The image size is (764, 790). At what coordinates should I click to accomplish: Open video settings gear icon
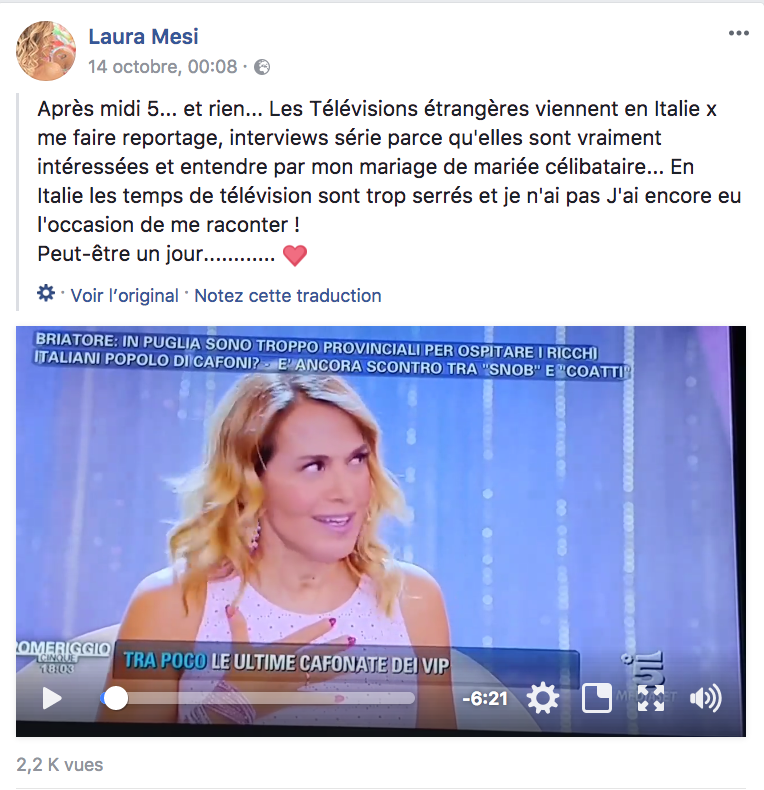click(543, 699)
